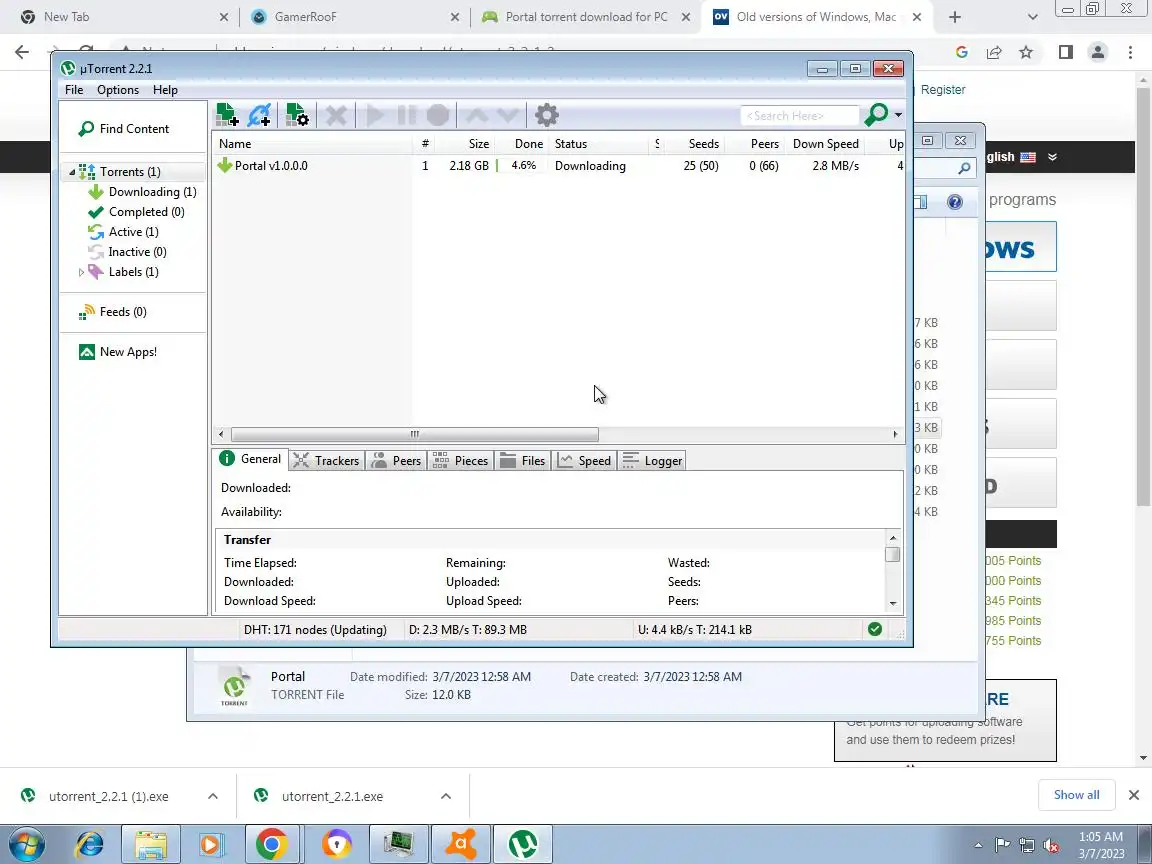Open Preferences gear icon in uTorrent
Image resolution: width=1152 pixels, height=864 pixels.
pos(547,115)
